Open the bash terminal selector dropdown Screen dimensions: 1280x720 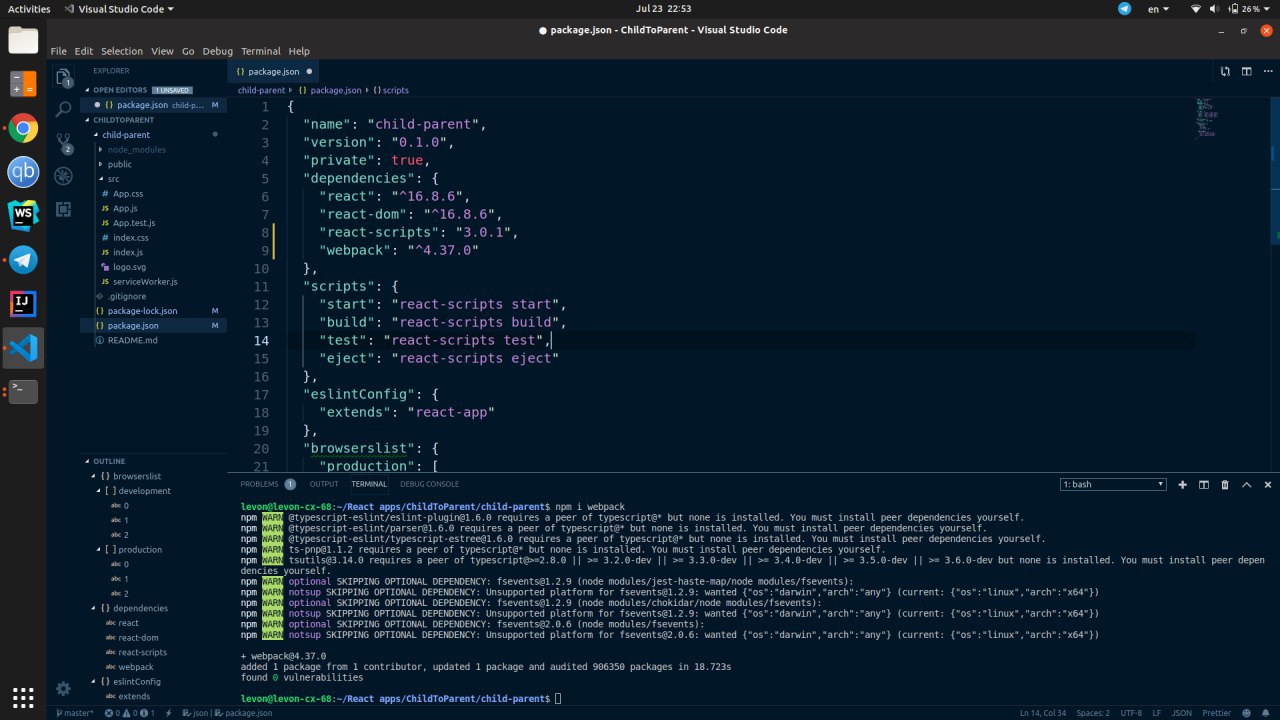pos(1113,484)
